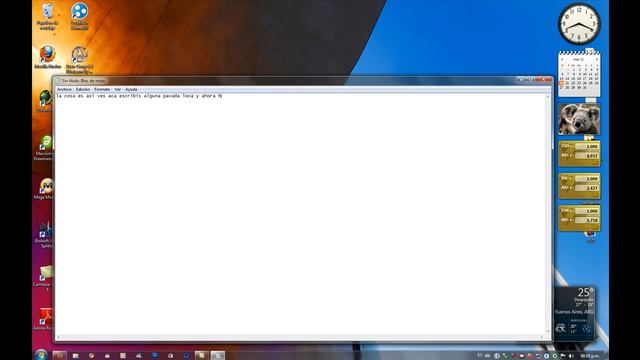Select the Adobe Reader desktop shortcut

(x=44, y=319)
